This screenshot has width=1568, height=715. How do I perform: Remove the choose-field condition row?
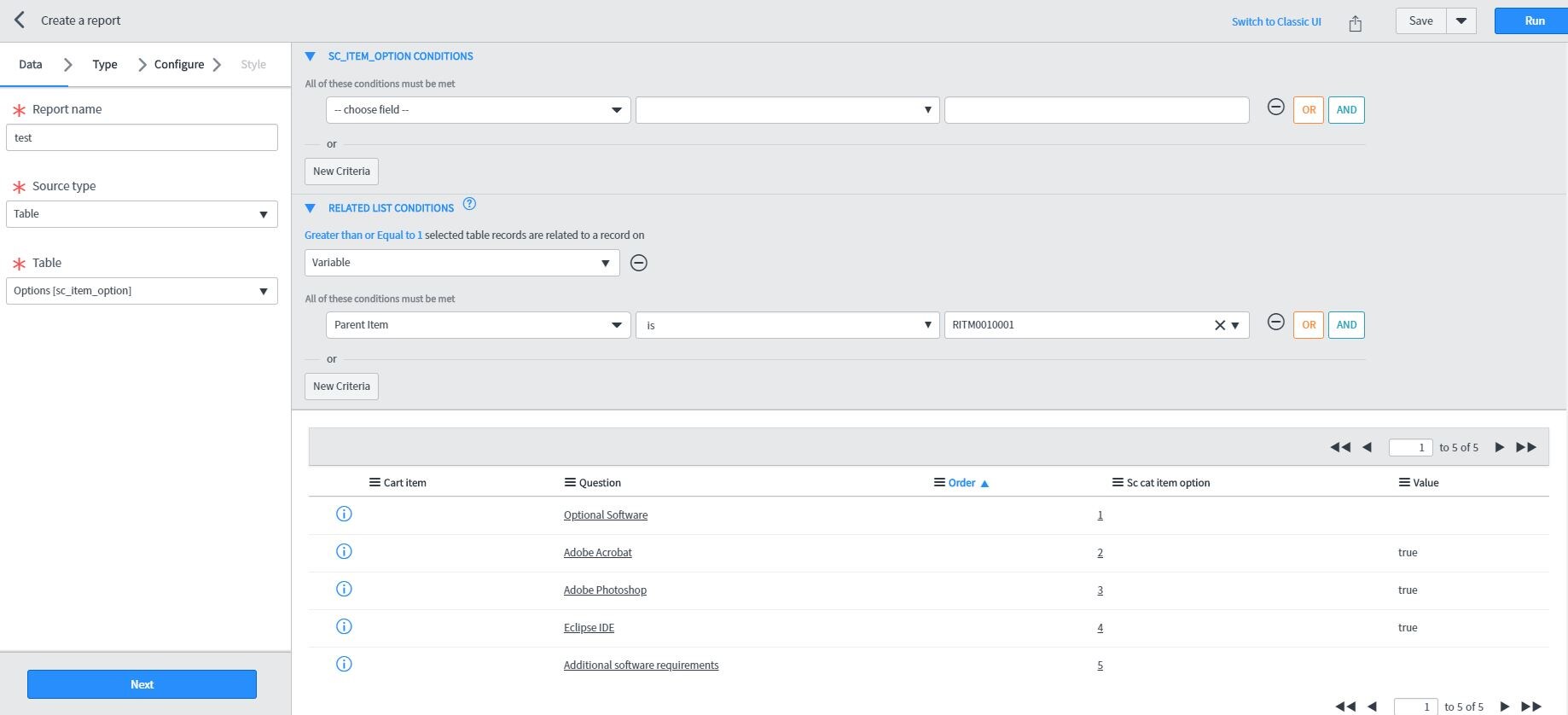coord(1275,108)
